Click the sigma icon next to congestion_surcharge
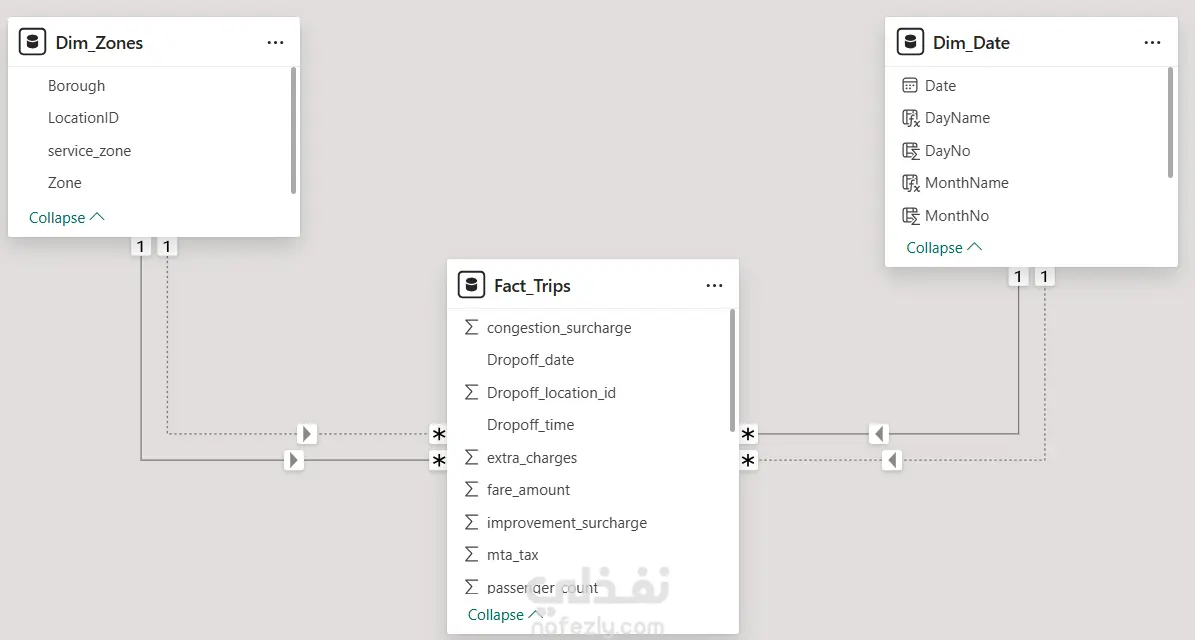The image size is (1195, 640). [x=472, y=328]
